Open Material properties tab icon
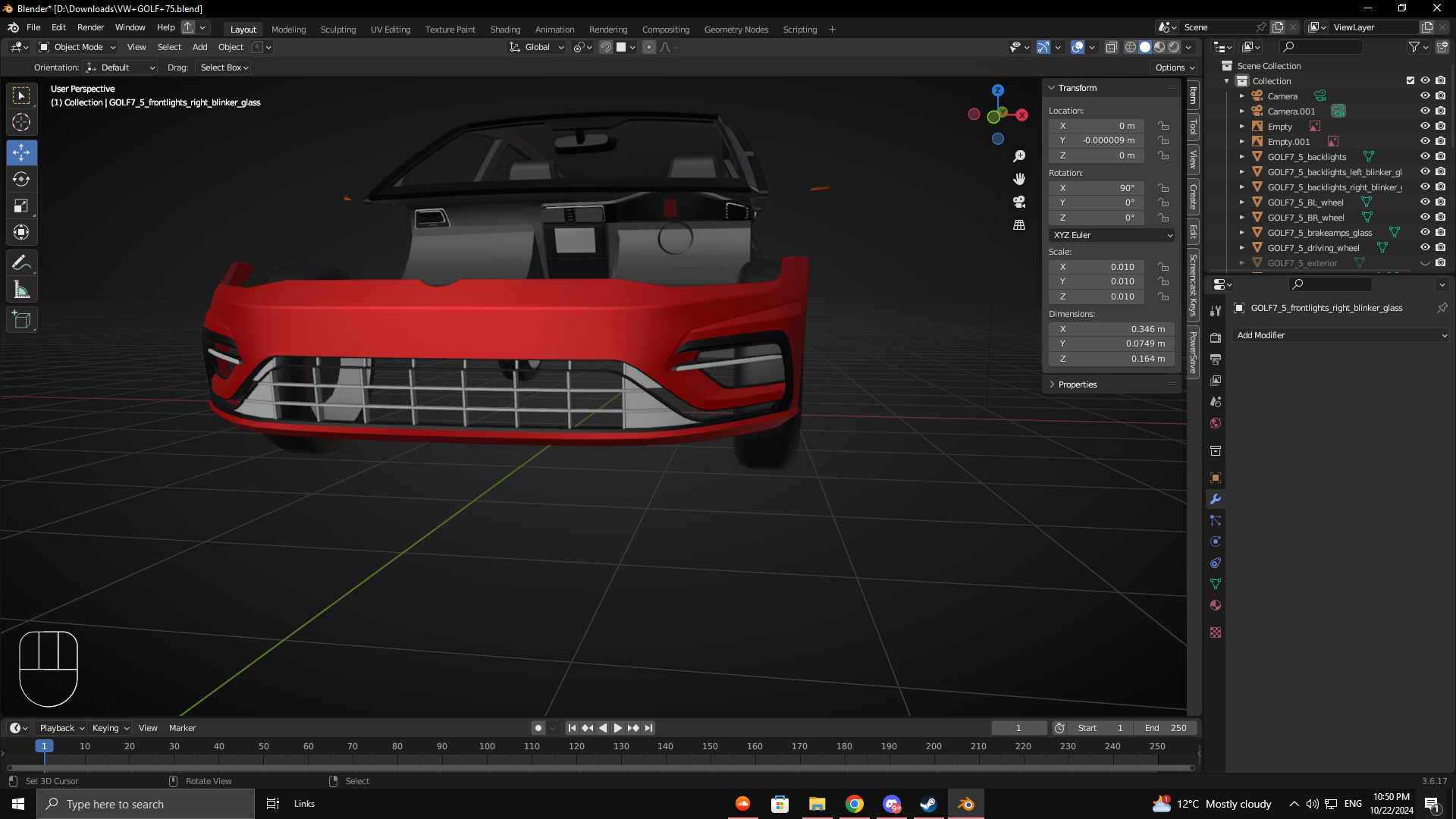Screen dimensions: 1456x819 pos(1216,605)
